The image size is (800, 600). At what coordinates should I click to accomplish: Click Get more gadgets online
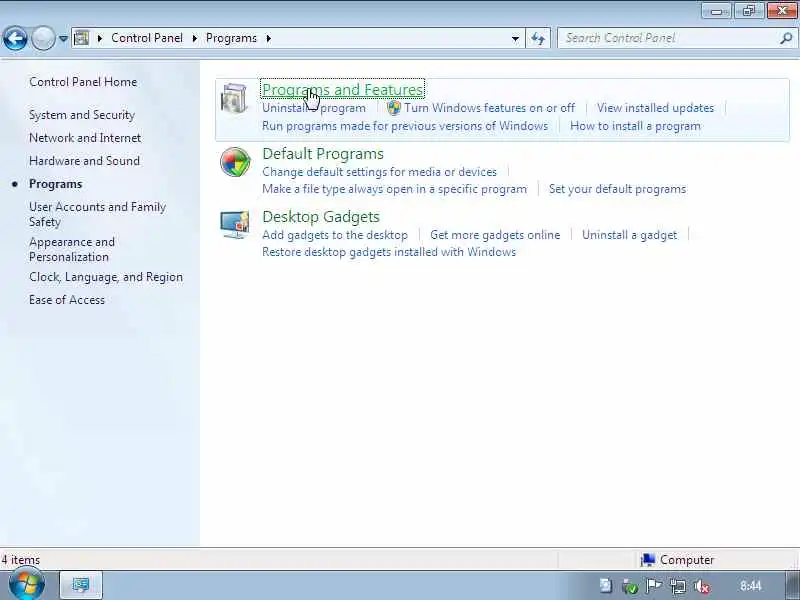tap(495, 235)
